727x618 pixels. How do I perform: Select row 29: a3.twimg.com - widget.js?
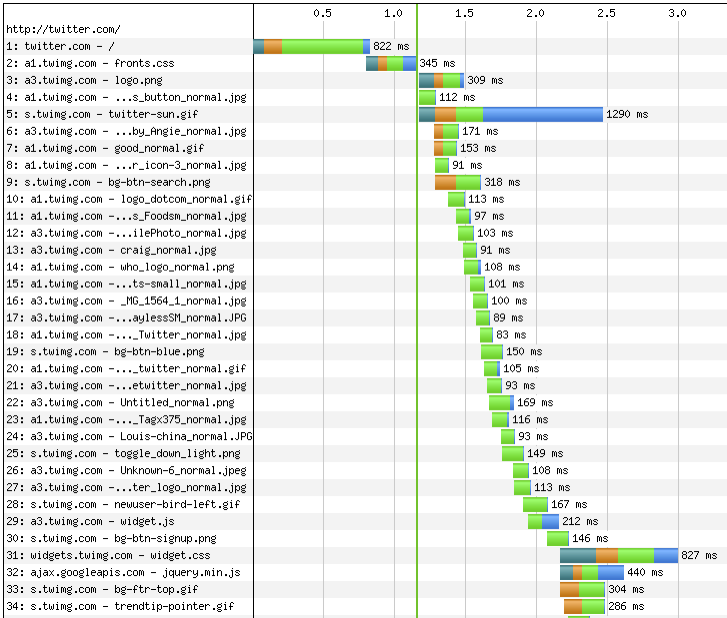90,522
